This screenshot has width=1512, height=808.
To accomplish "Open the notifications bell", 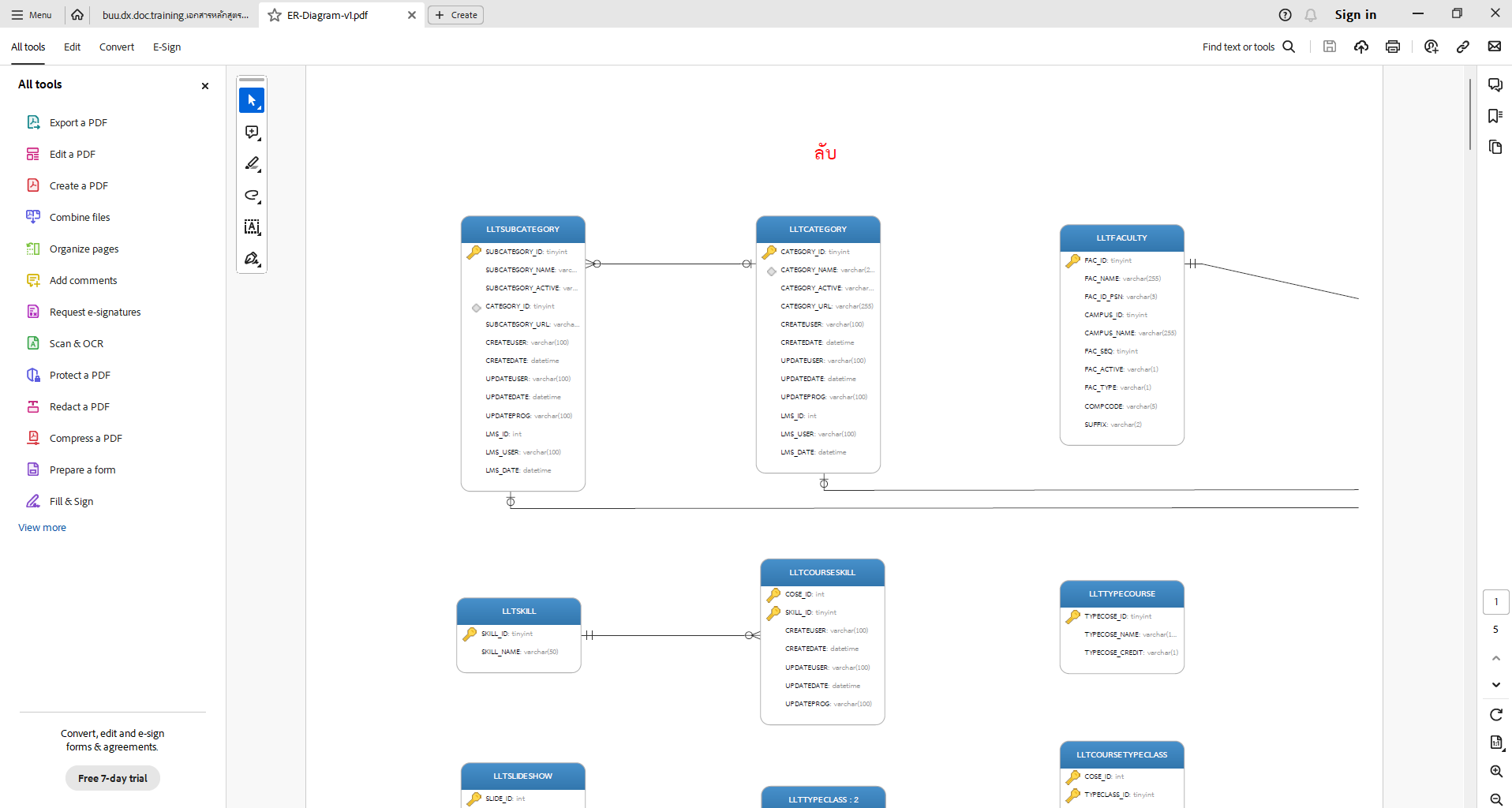I will click(x=1311, y=15).
